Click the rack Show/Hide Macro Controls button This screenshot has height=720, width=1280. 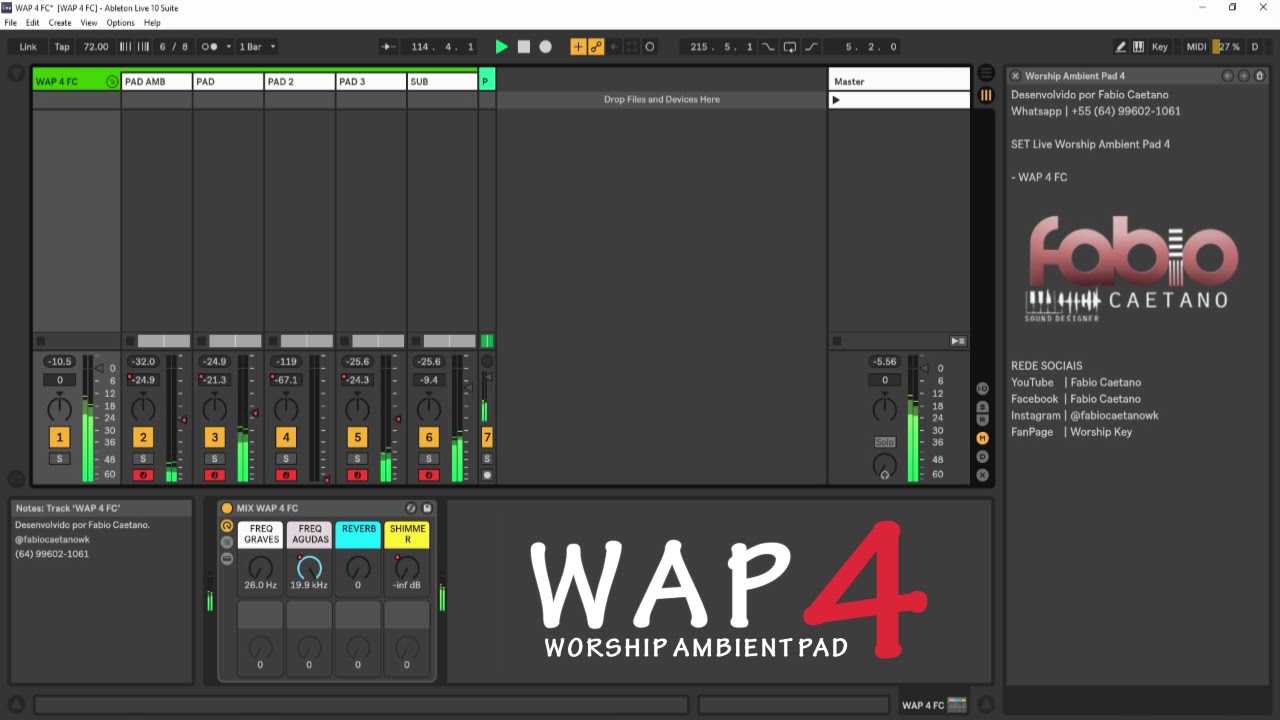point(227,526)
